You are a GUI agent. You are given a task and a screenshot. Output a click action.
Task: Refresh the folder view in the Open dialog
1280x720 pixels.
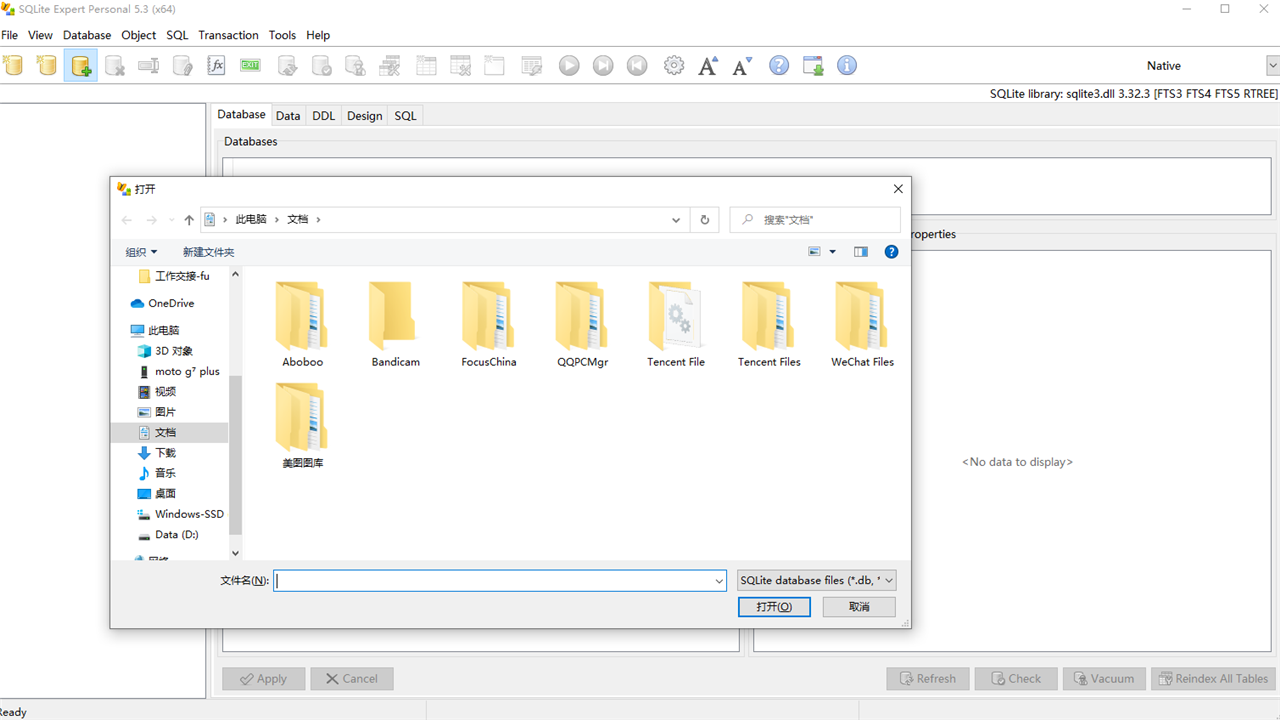704,219
